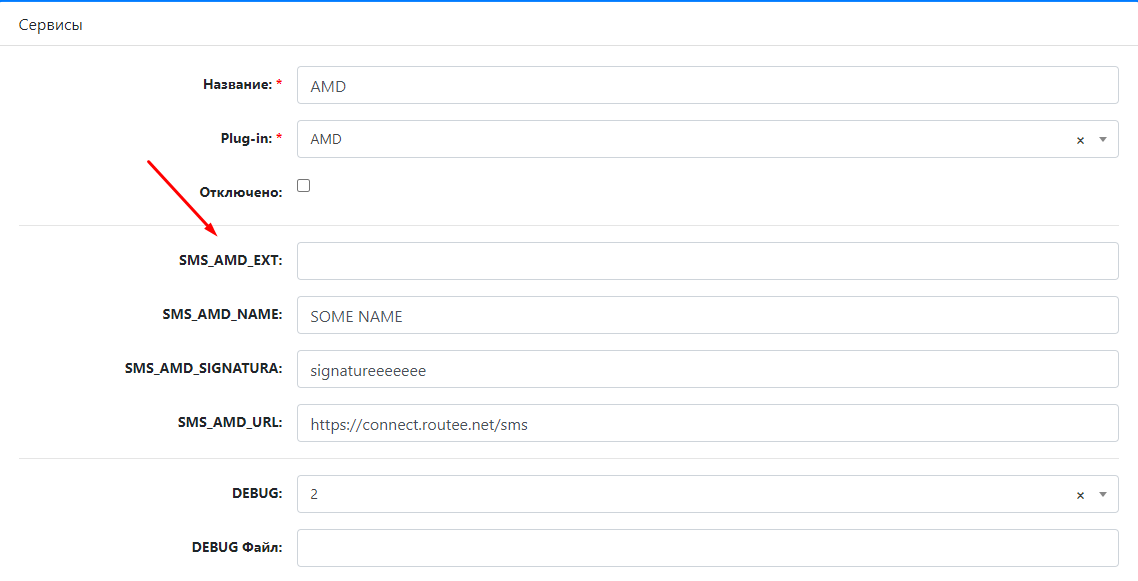Focus the empty DEBUG Файл field

point(708,548)
